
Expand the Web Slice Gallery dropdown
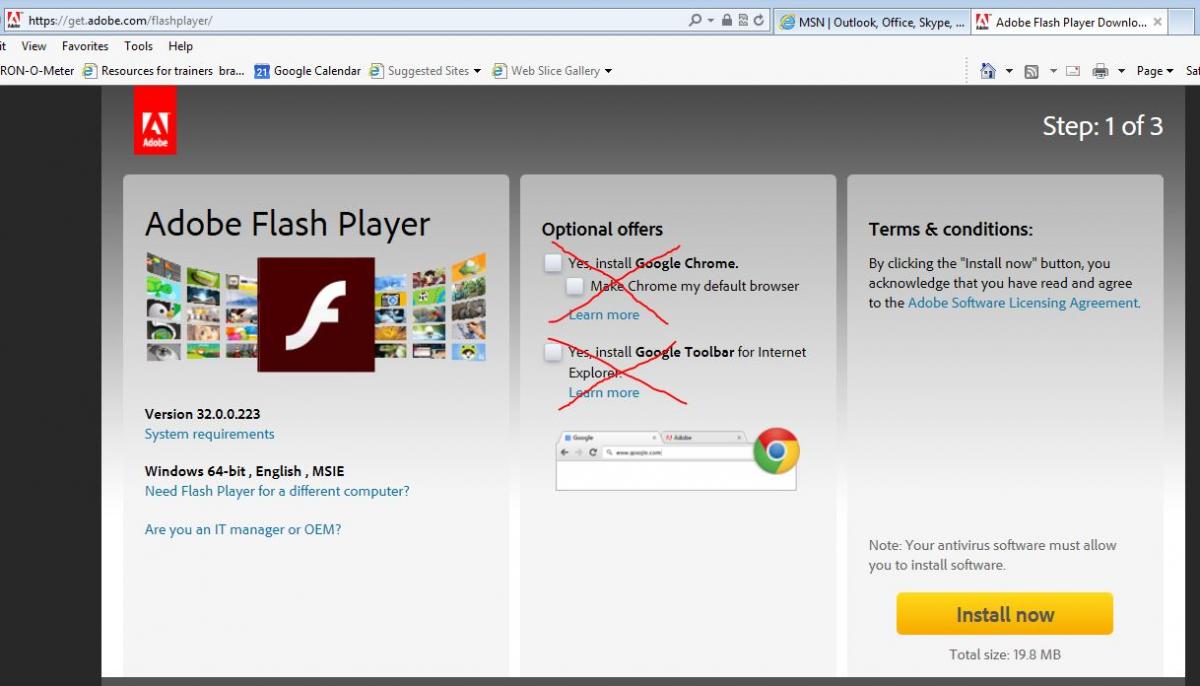pyautogui.click(x=608, y=71)
